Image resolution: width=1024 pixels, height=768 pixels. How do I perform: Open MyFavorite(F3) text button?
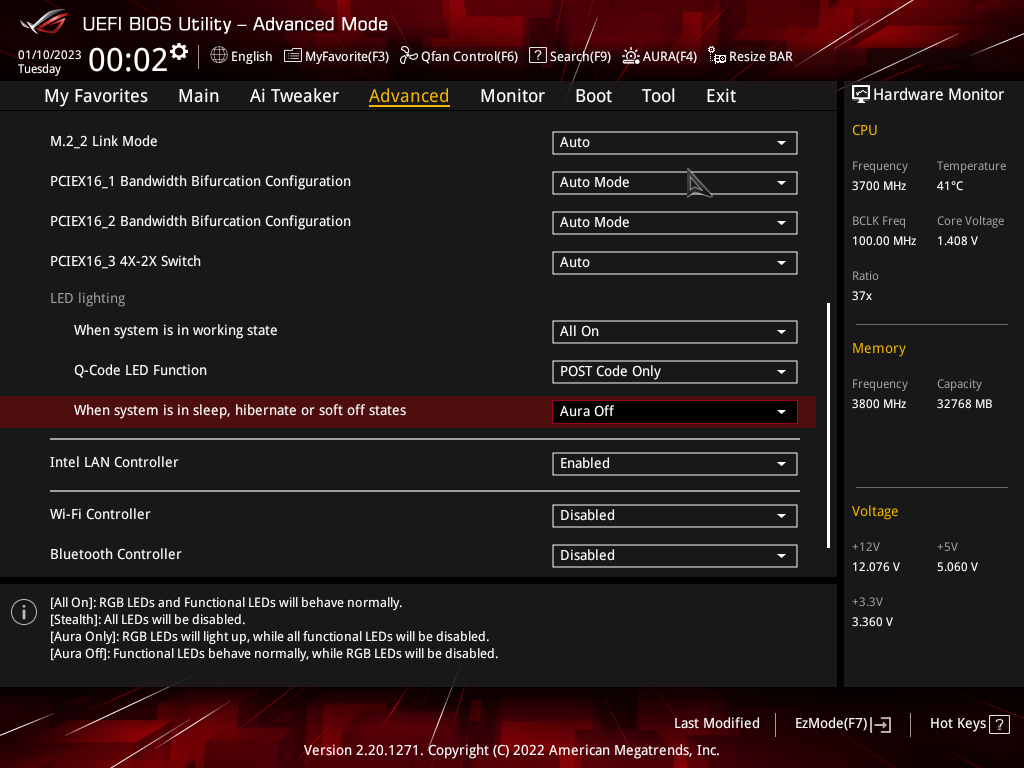pyautogui.click(x=347, y=57)
